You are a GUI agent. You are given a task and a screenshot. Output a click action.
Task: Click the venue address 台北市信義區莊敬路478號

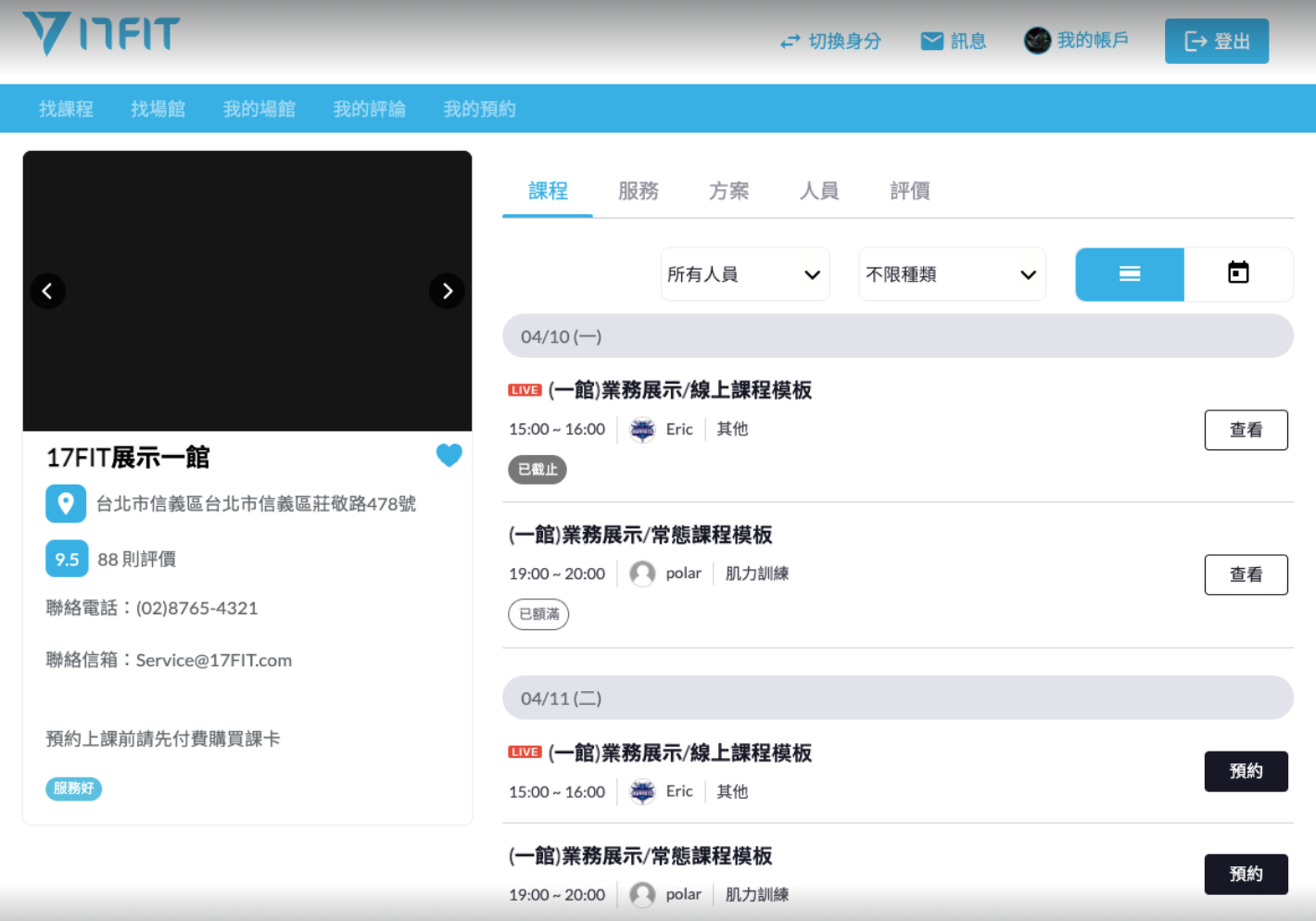pyautogui.click(x=256, y=504)
